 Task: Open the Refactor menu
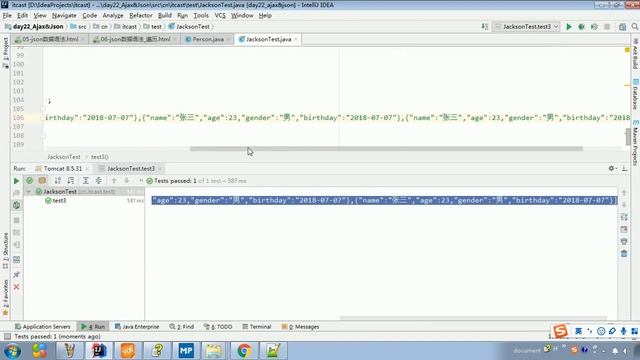point(140,16)
